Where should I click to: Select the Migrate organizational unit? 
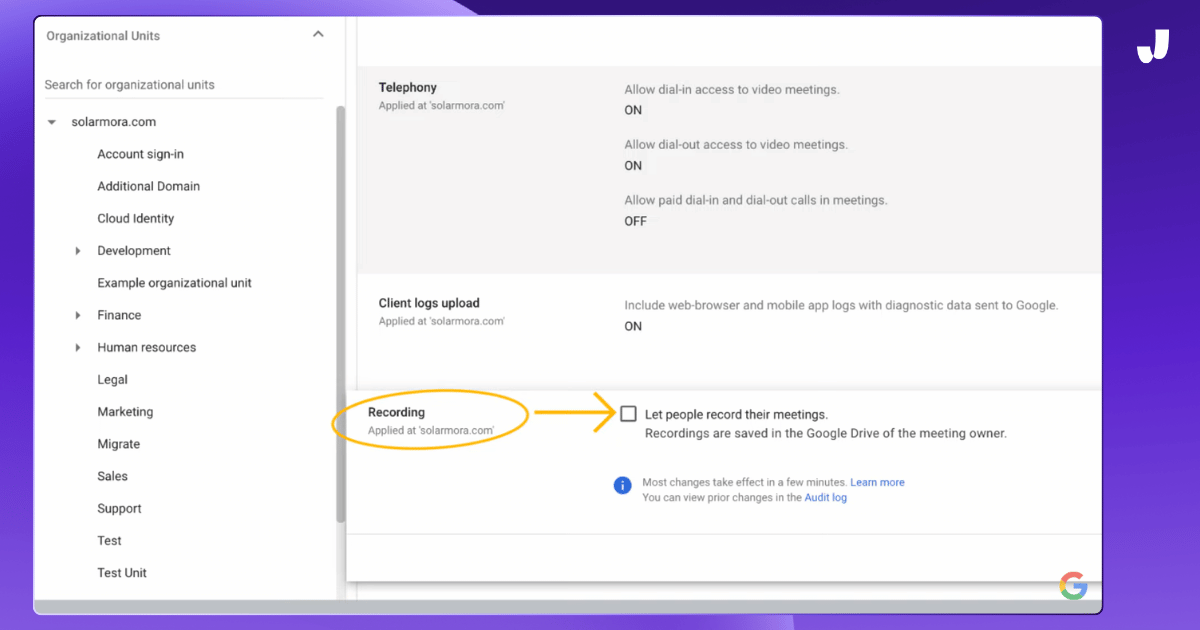coord(118,444)
